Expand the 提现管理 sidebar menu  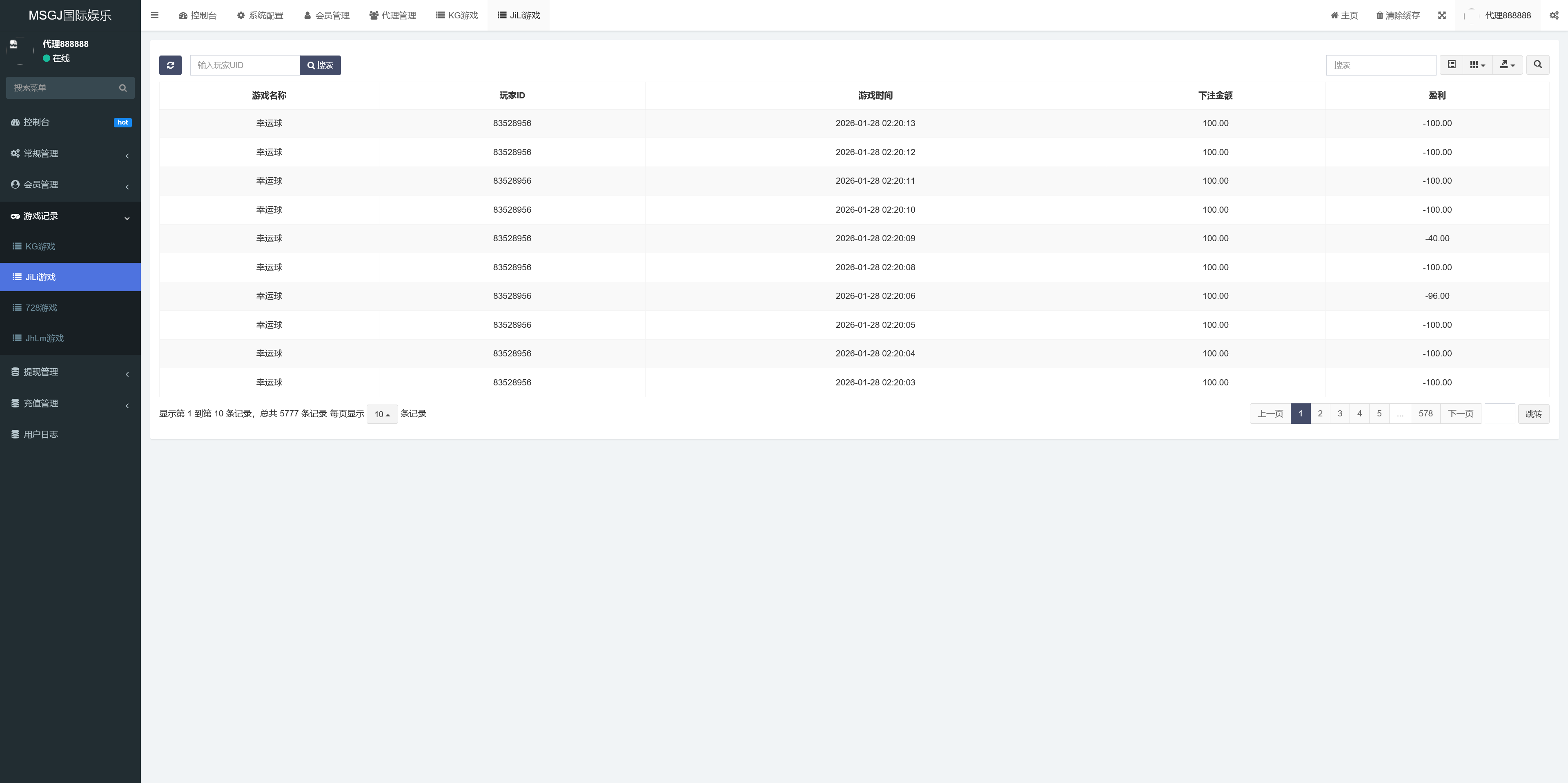tap(71, 372)
